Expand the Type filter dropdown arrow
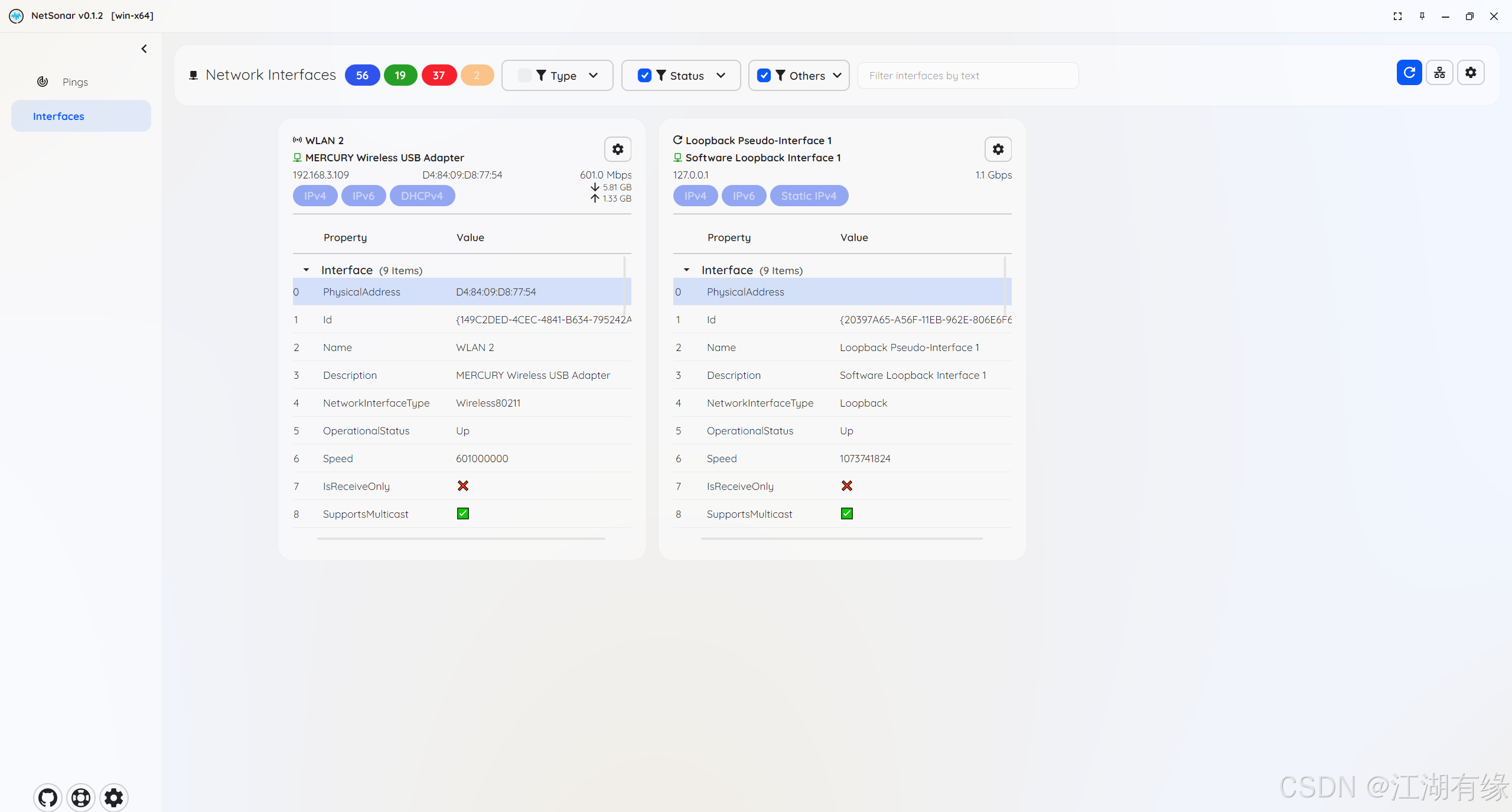1512x812 pixels. point(594,76)
